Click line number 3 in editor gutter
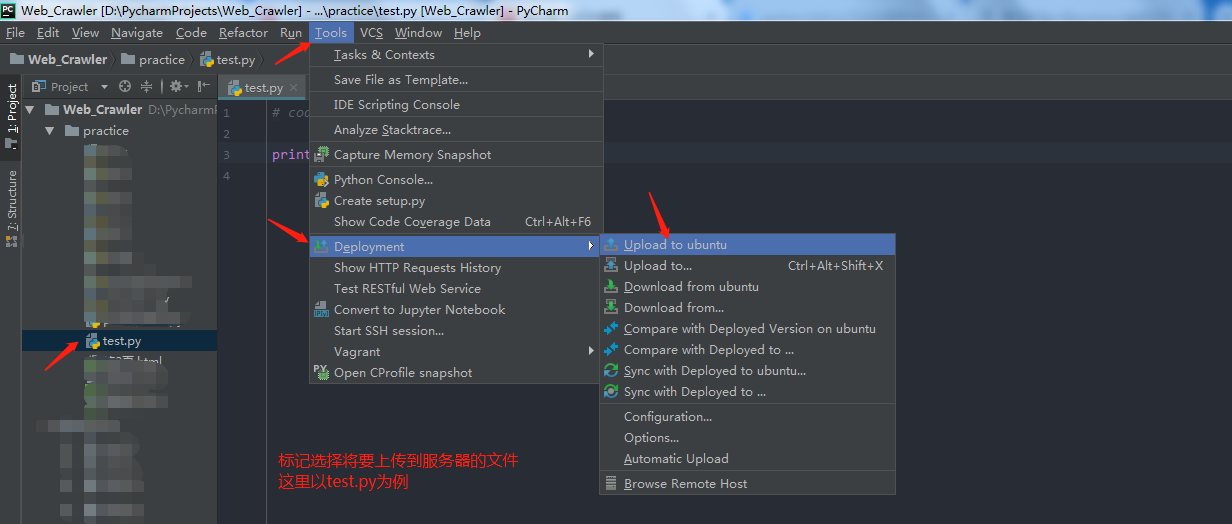 point(227,155)
